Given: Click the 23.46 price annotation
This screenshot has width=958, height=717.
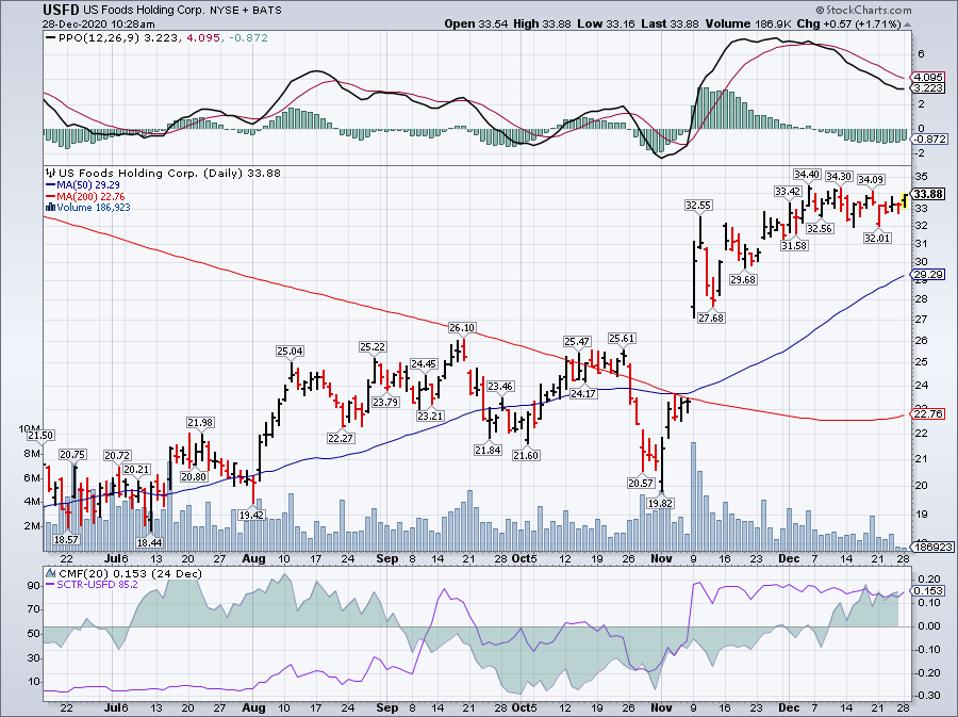Looking at the screenshot, I should click(500, 386).
